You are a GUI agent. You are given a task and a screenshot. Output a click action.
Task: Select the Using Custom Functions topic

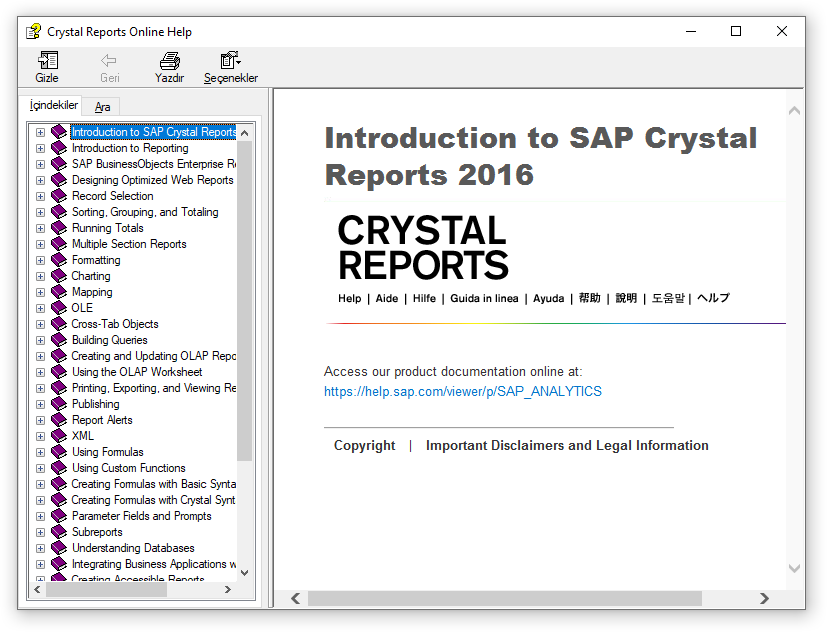tap(129, 468)
